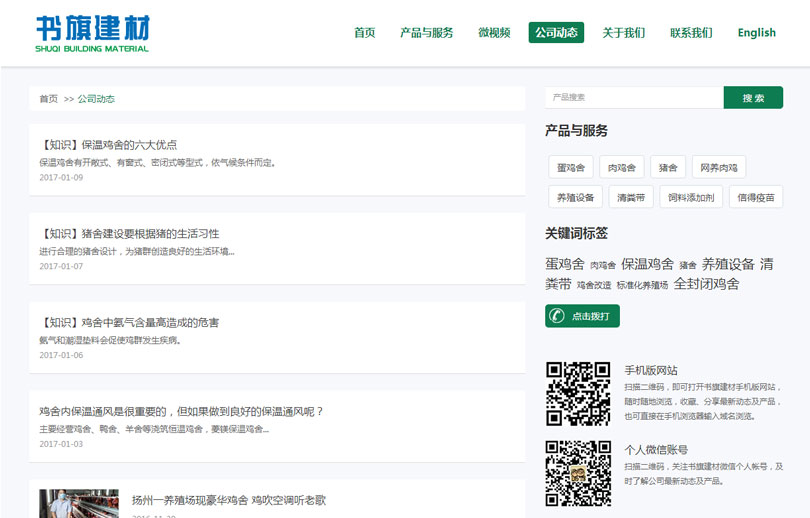
Task: Click the personal WeChat QR code
Action: 578,473
